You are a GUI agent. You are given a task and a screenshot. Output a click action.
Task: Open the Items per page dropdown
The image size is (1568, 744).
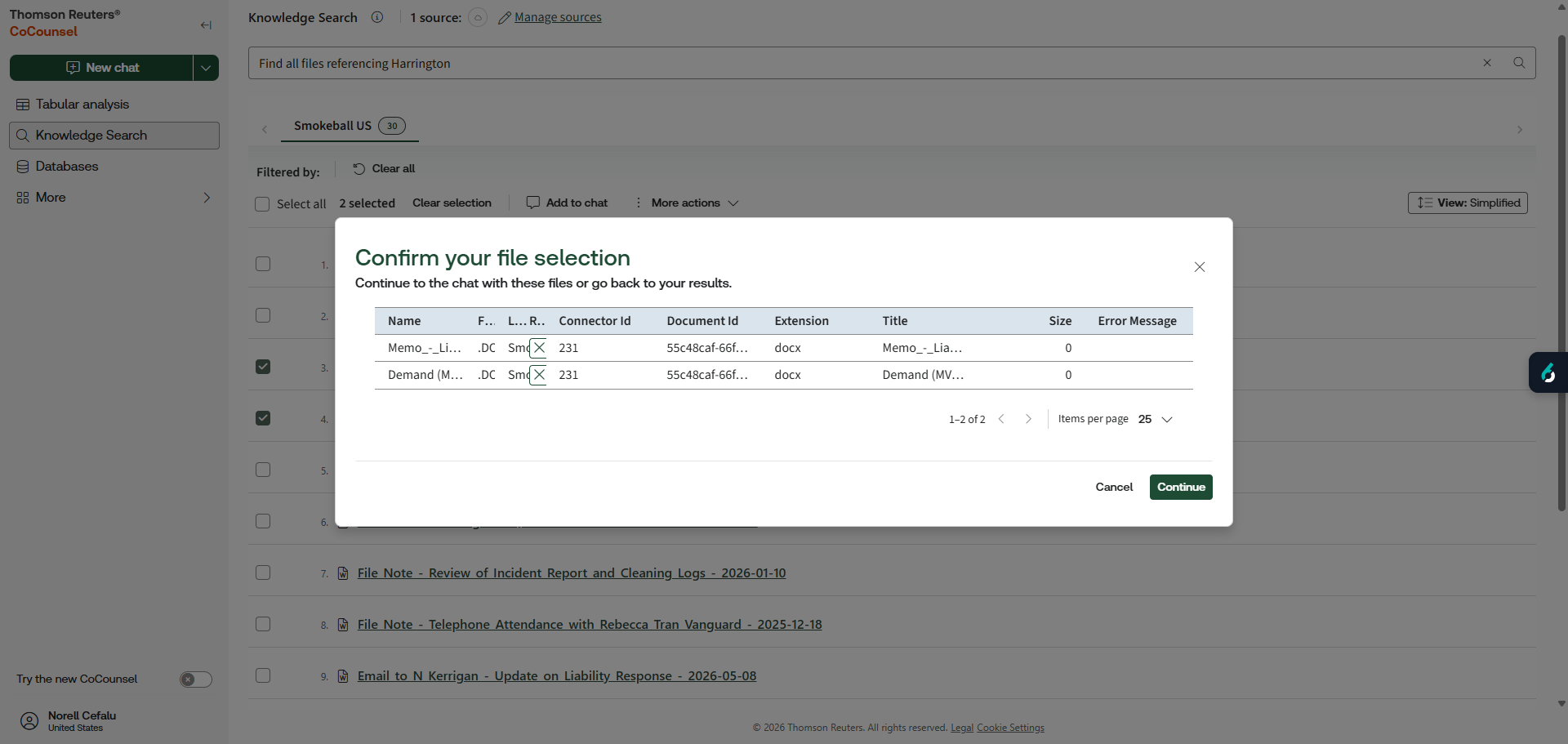click(1156, 419)
